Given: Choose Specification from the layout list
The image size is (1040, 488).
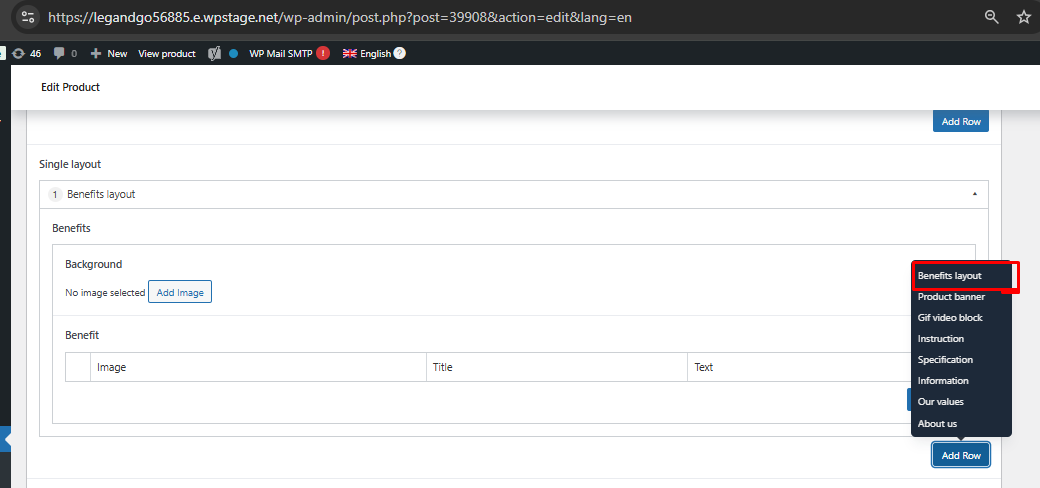Looking at the screenshot, I should pyautogui.click(x=945, y=360).
